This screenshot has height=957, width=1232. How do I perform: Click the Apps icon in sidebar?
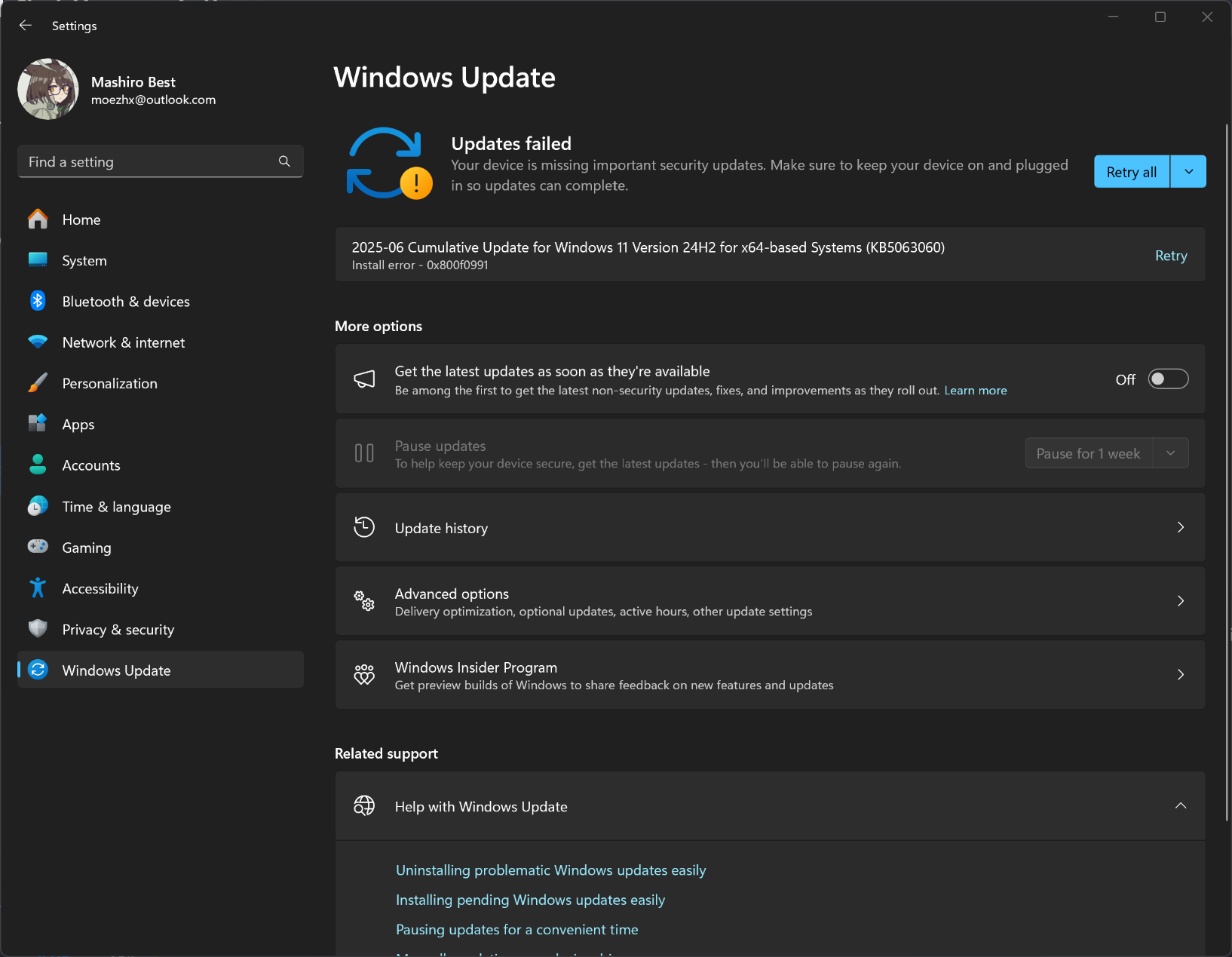click(38, 424)
